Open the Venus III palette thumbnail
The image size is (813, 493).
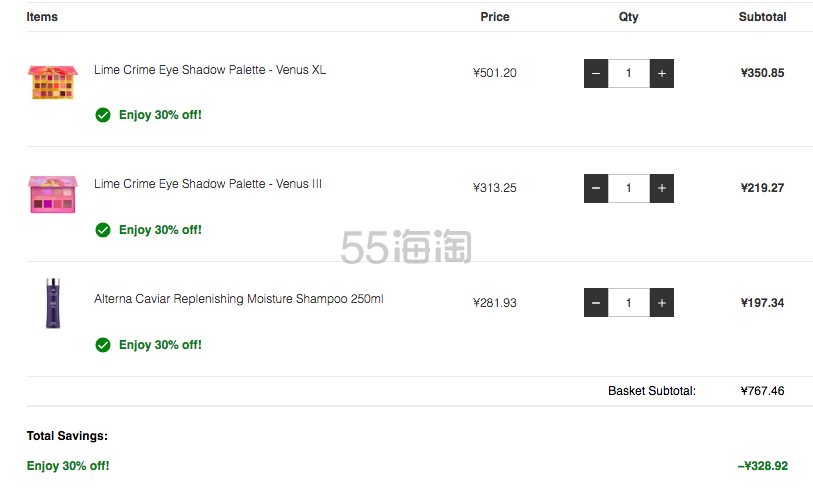pos(53,194)
